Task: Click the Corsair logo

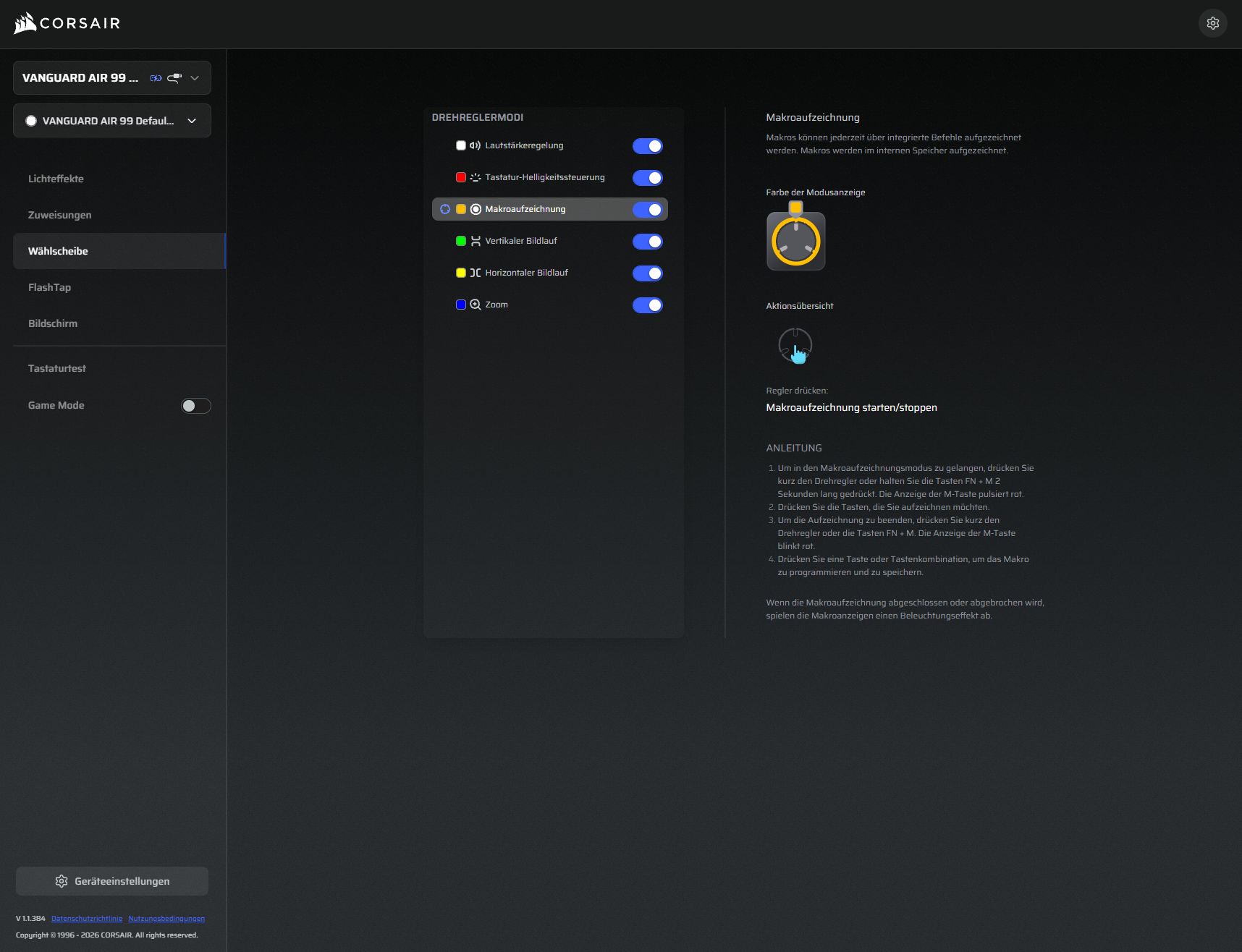Action: click(x=67, y=23)
